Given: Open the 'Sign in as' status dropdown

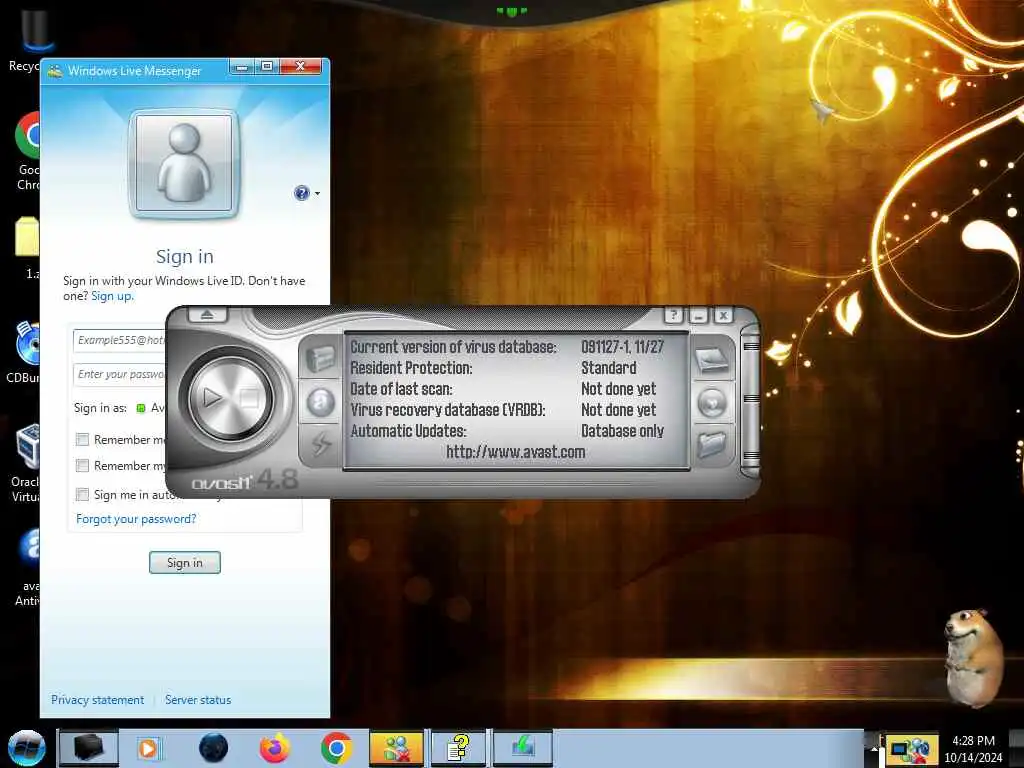Looking at the screenshot, I should pos(150,408).
